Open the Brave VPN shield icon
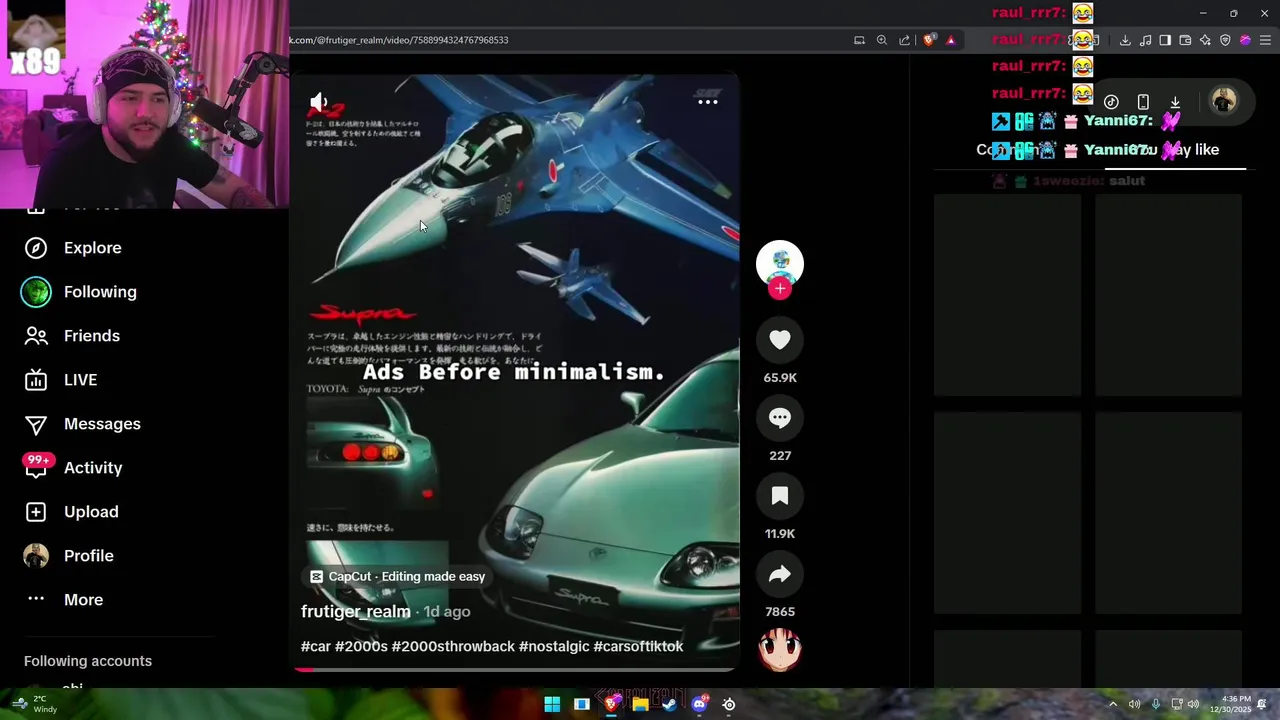Viewport: 1280px width, 720px height. click(1225, 40)
